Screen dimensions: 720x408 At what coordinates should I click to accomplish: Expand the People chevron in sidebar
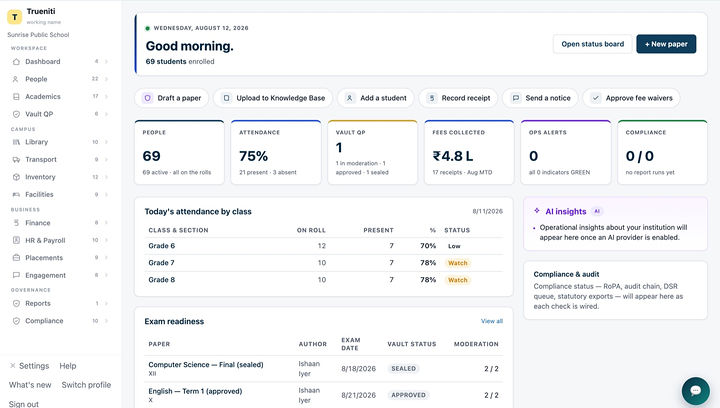(107, 79)
